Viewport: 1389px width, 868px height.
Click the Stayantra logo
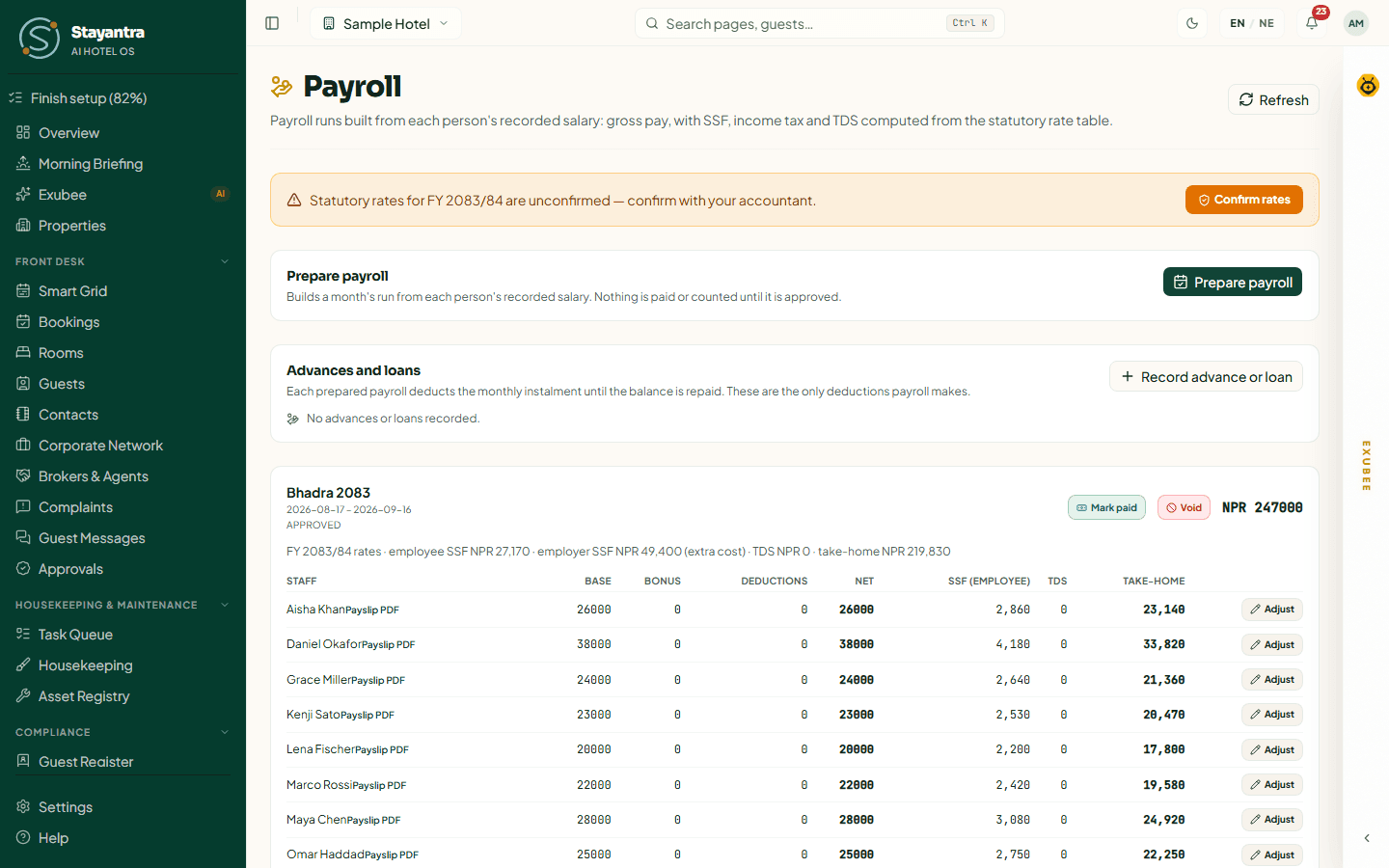[81, 39]
